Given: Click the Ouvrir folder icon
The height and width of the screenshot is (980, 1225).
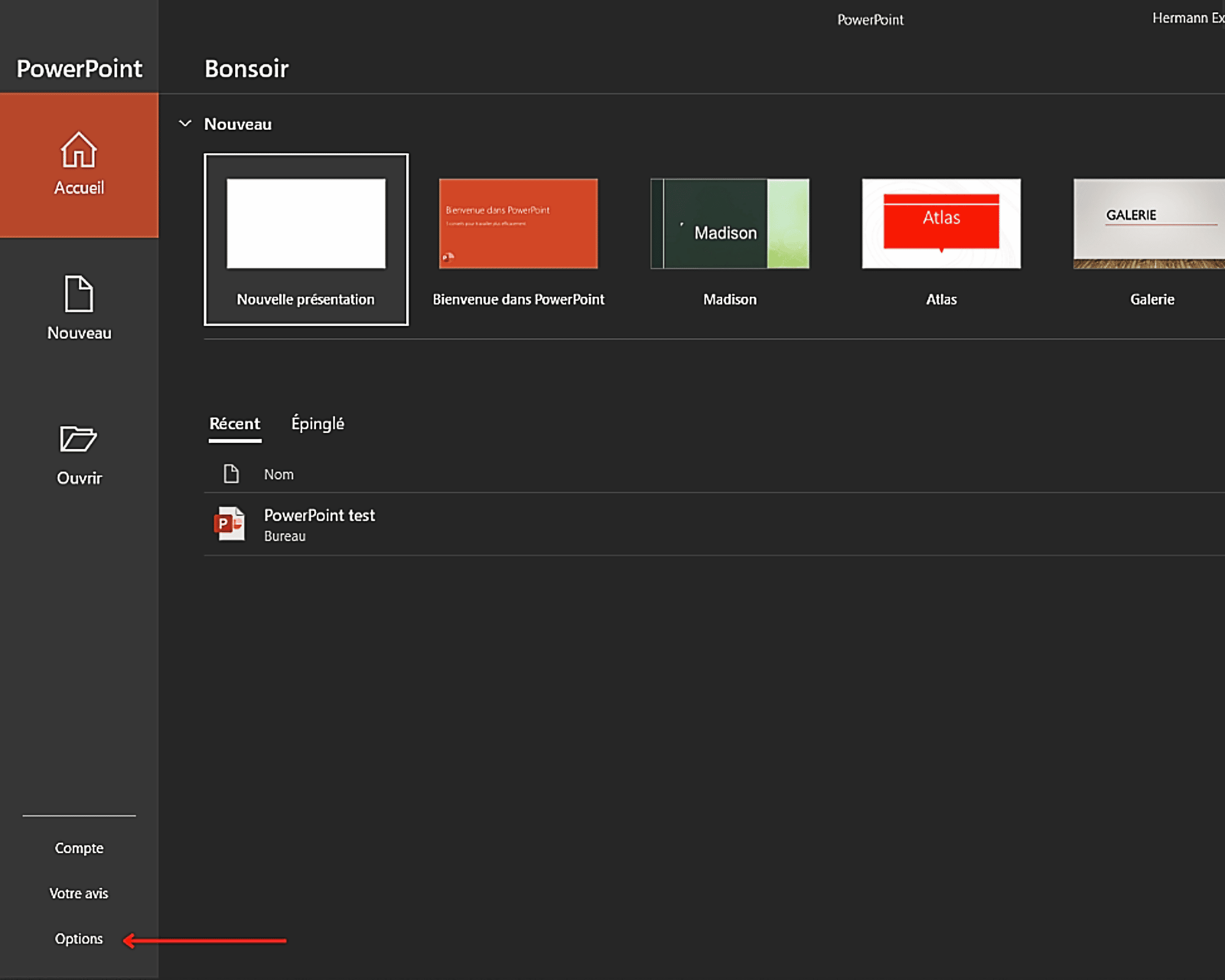Looking at the screenshot, I should pyautogui.click(x=78, y=439).
